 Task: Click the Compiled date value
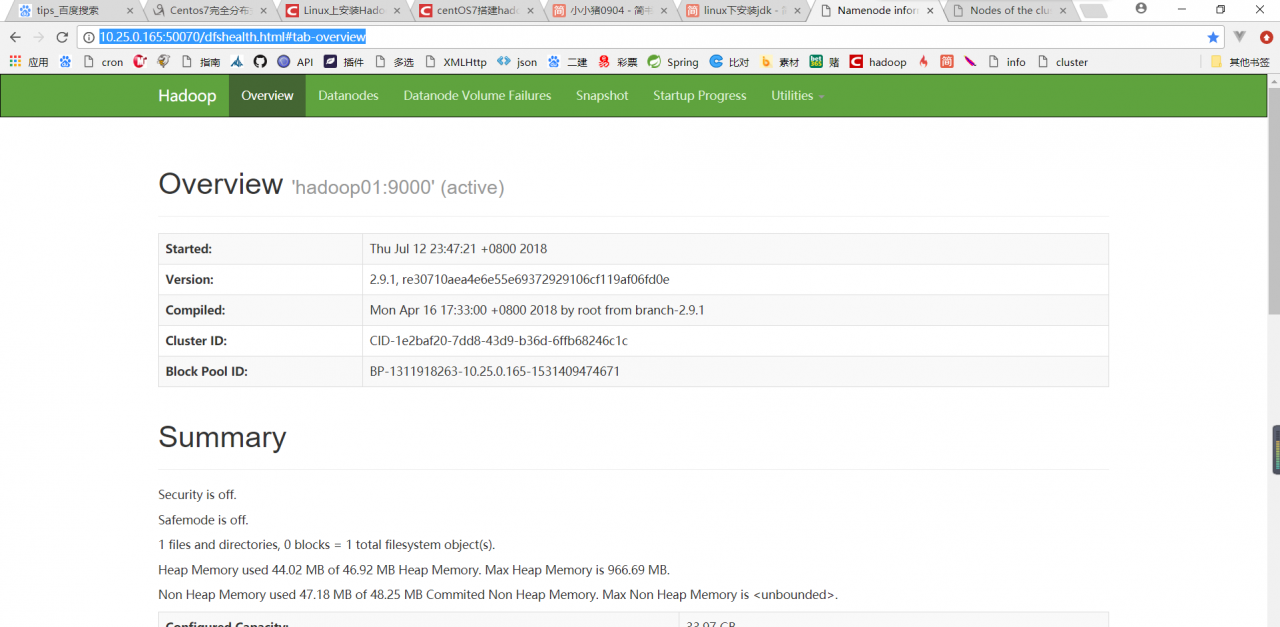(x=537, y=310)
